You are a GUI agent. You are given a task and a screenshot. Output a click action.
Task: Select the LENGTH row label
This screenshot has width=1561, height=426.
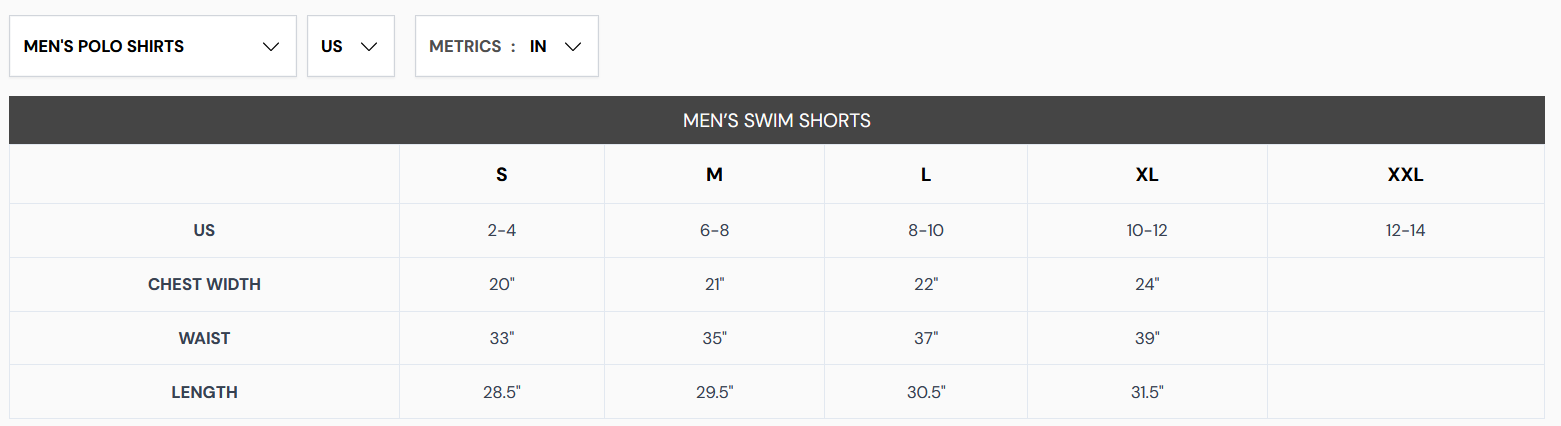(x=204, y=393)
